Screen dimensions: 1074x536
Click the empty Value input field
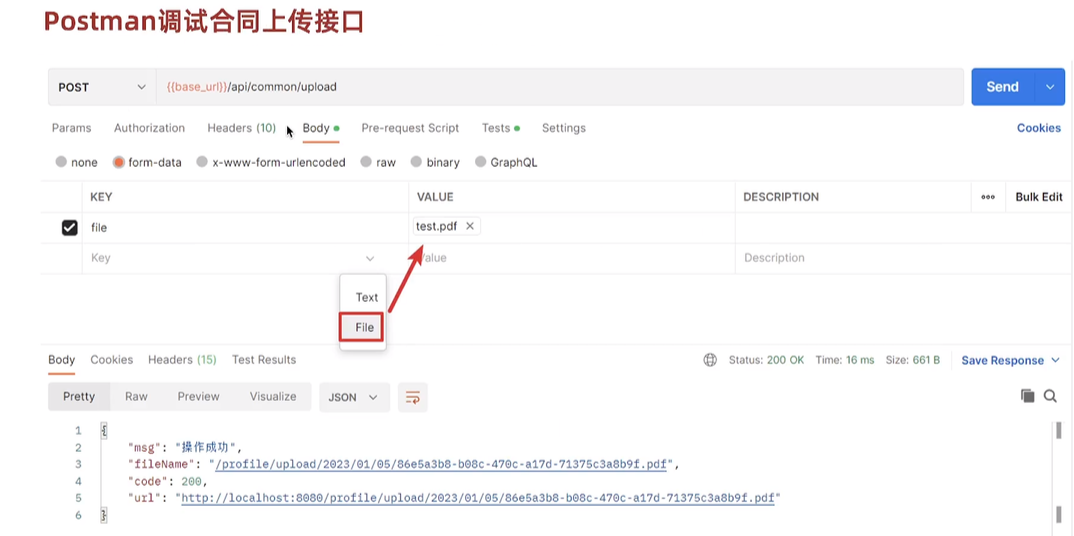(x=572, y=258)
